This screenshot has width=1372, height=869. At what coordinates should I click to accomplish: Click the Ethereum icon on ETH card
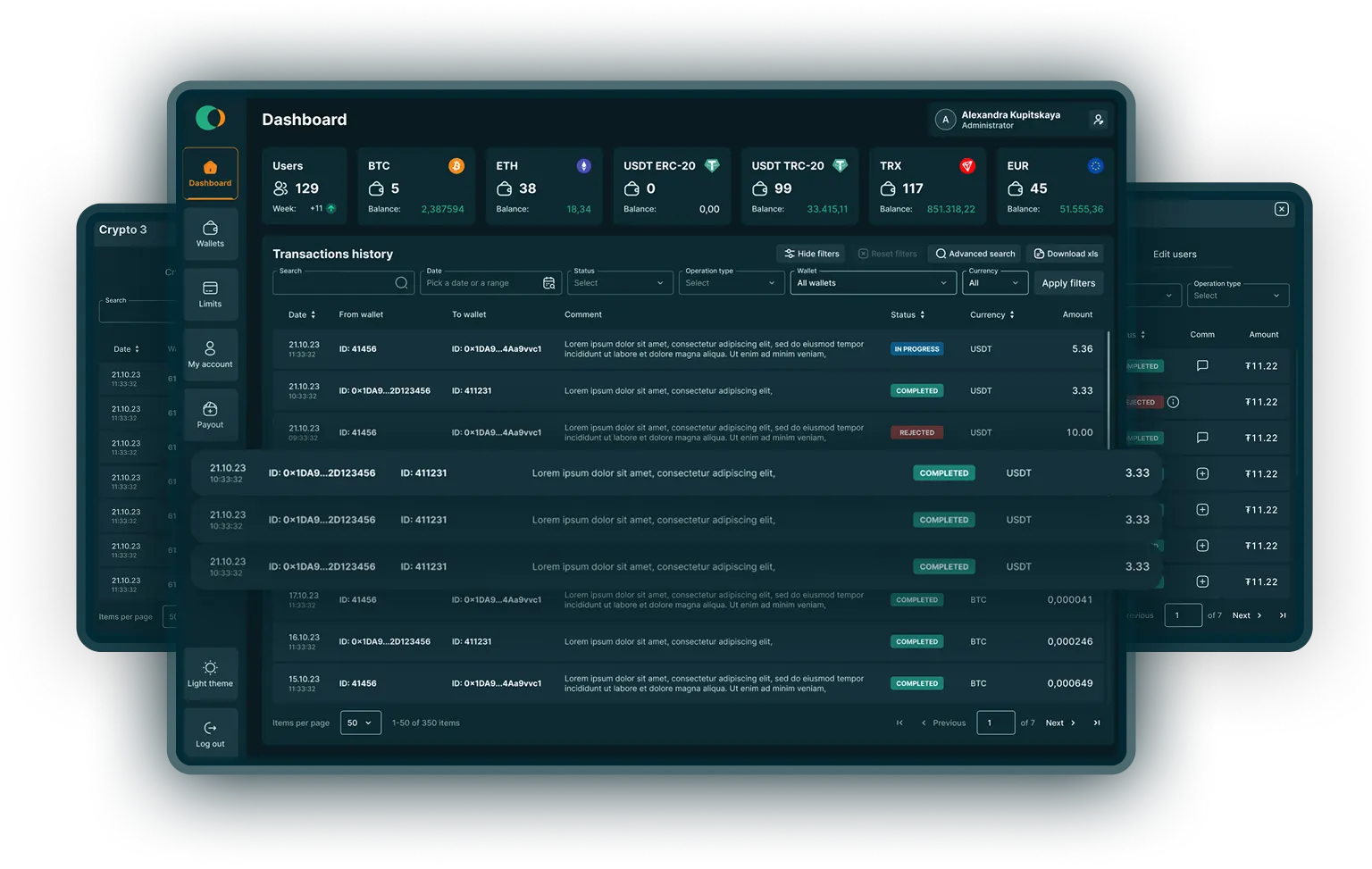pyautogui.click(x=583, y=166)
